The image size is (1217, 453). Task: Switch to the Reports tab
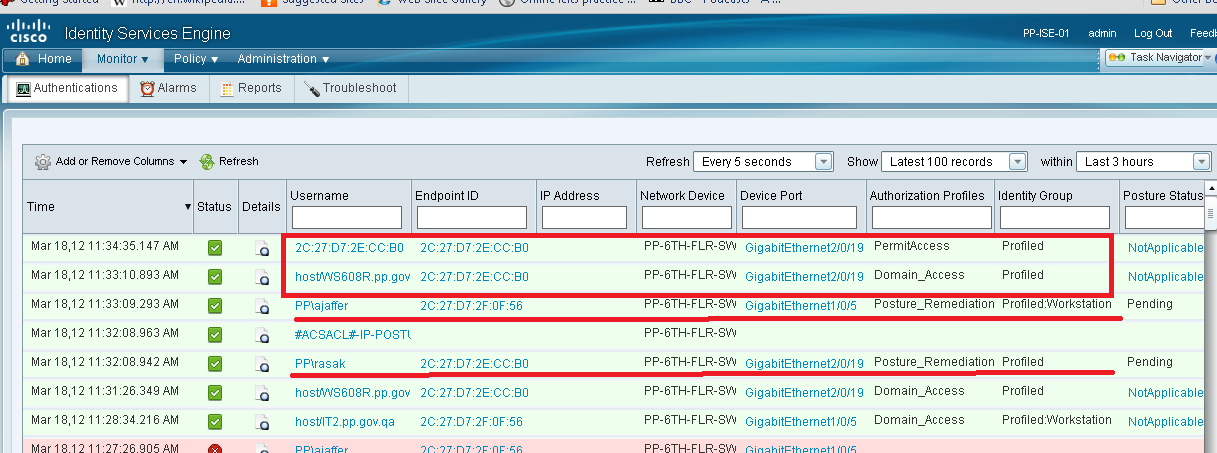(251, 88)
